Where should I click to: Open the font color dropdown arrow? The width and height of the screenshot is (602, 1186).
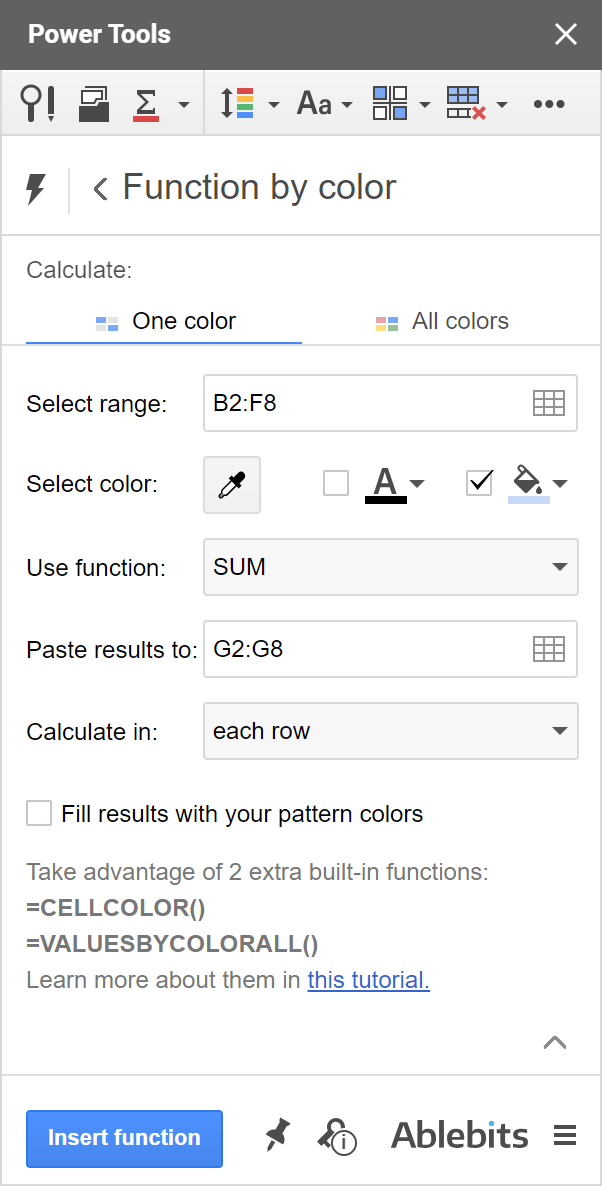[417, 483]
